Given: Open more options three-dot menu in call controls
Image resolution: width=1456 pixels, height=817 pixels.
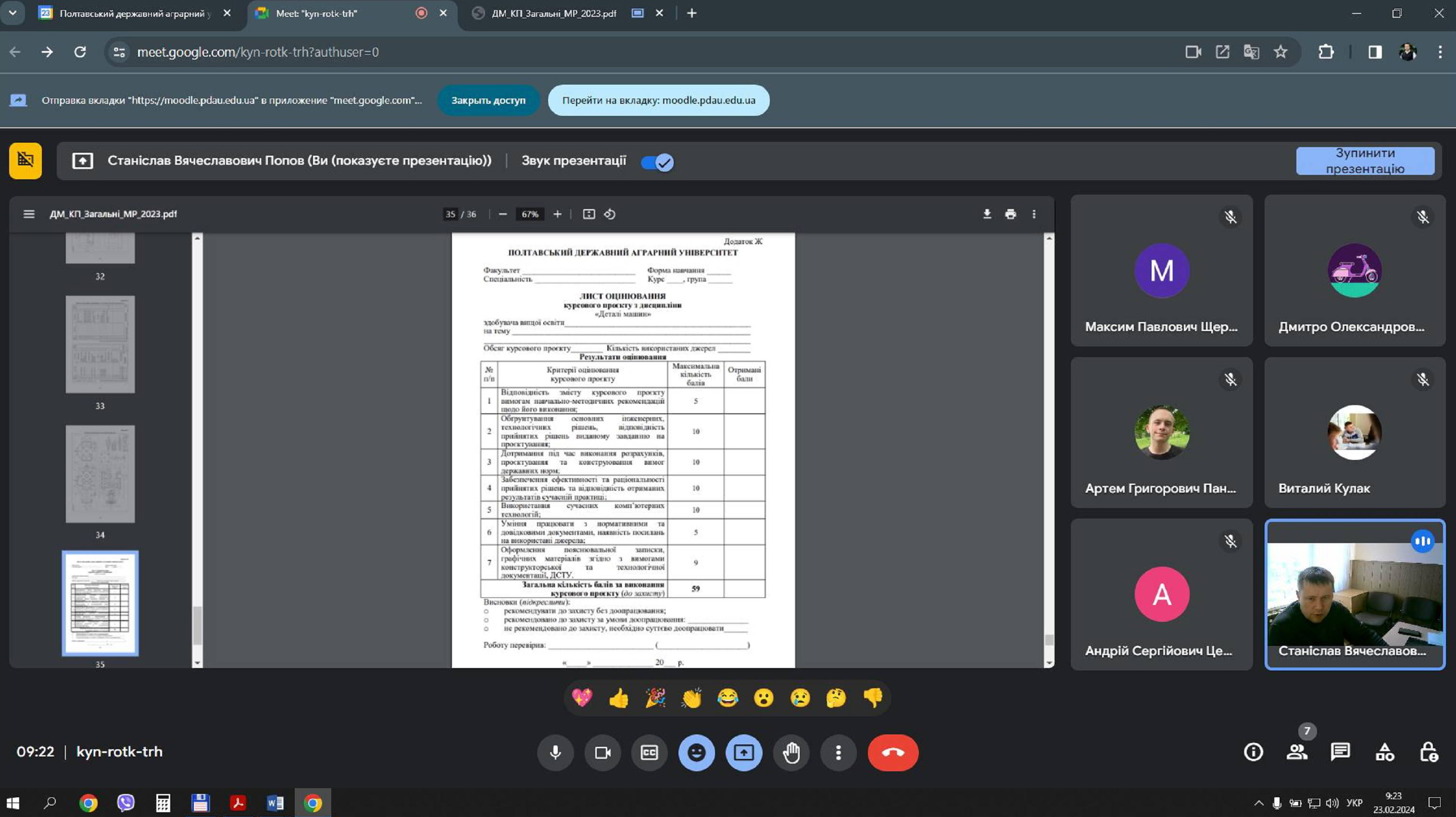Looking at the screenshot, I should click(838, 752).
